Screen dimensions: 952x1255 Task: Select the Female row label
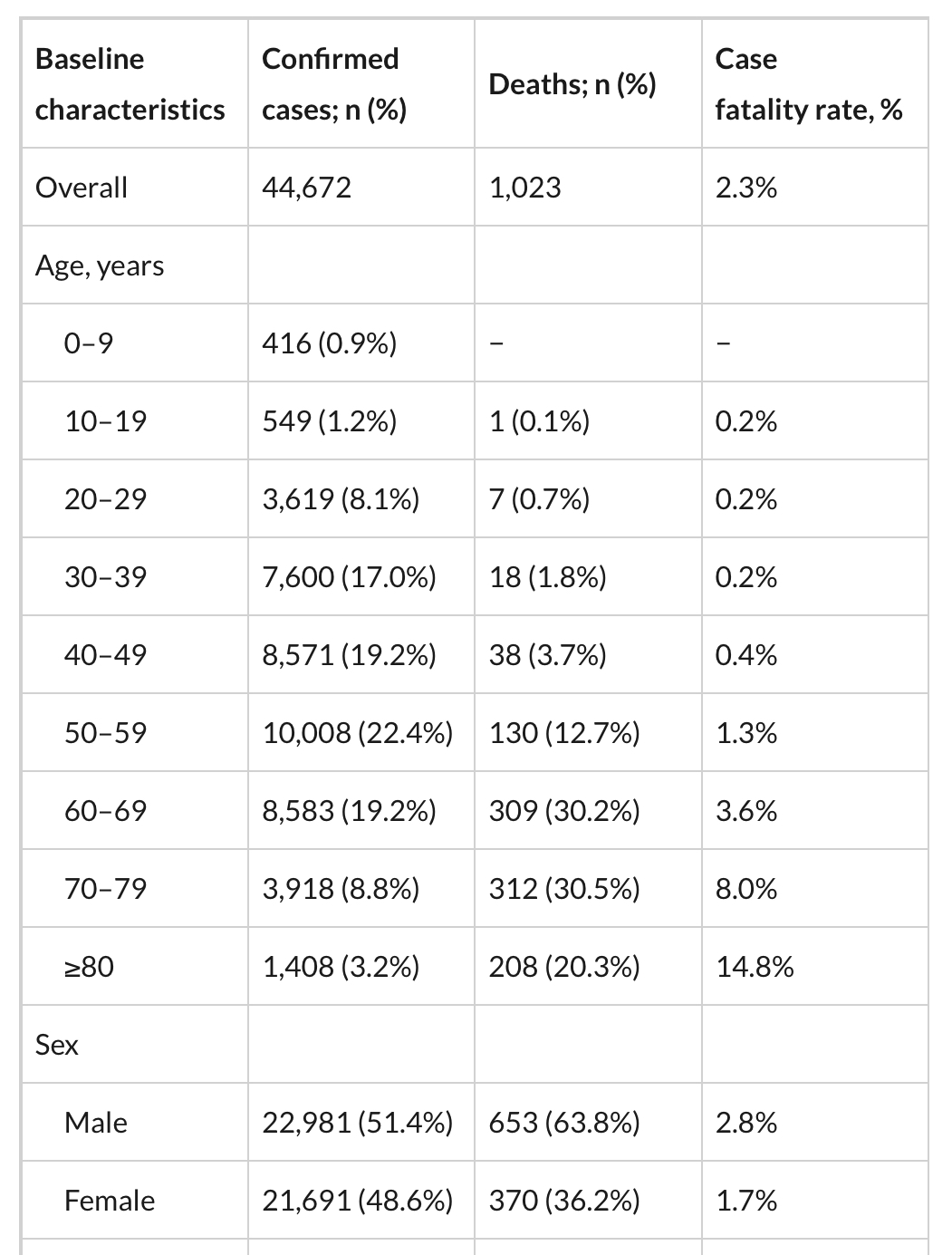click(x=110, y=1201)
